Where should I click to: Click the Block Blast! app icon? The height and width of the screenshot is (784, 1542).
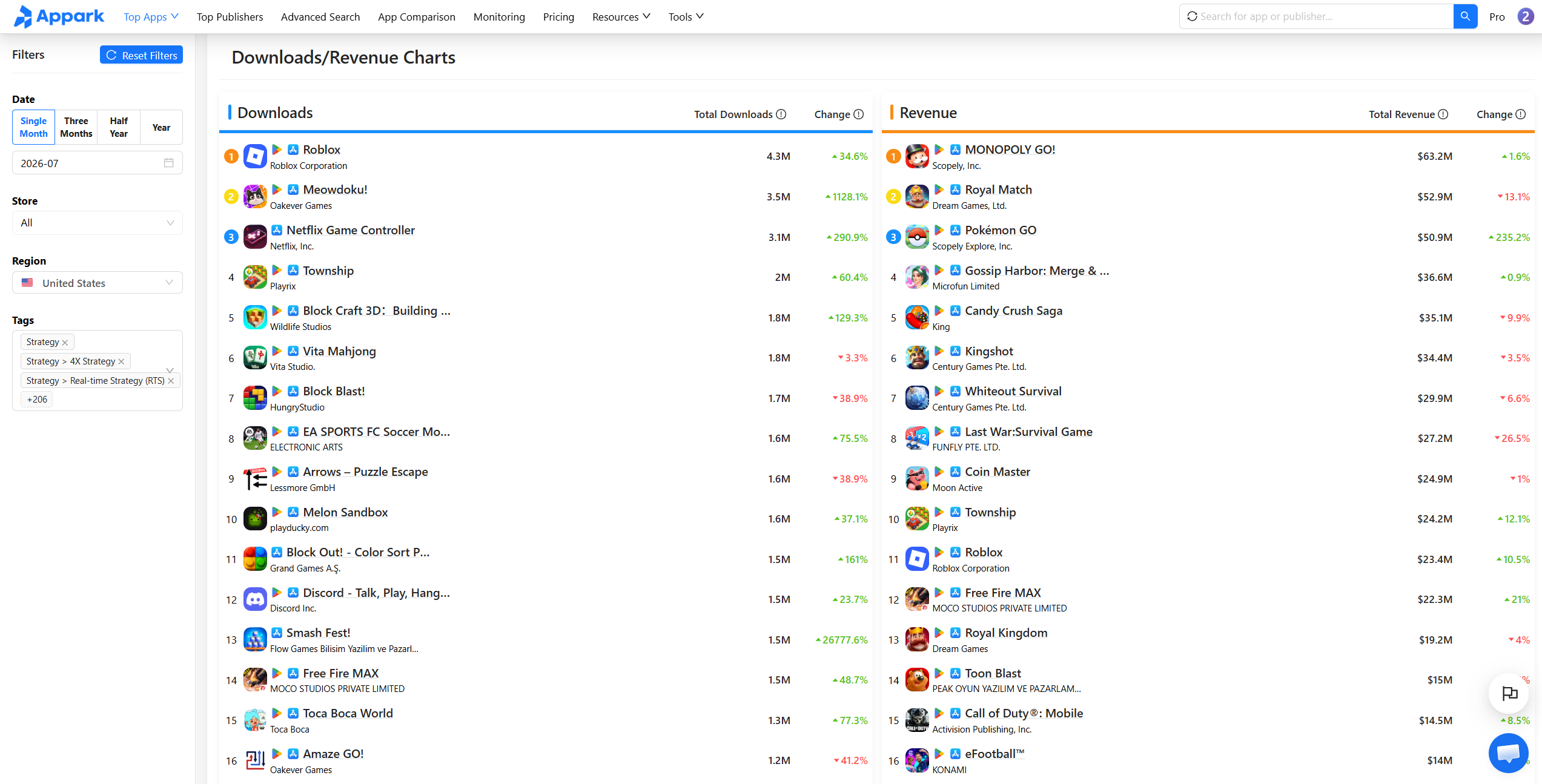[x=255, y=398]
